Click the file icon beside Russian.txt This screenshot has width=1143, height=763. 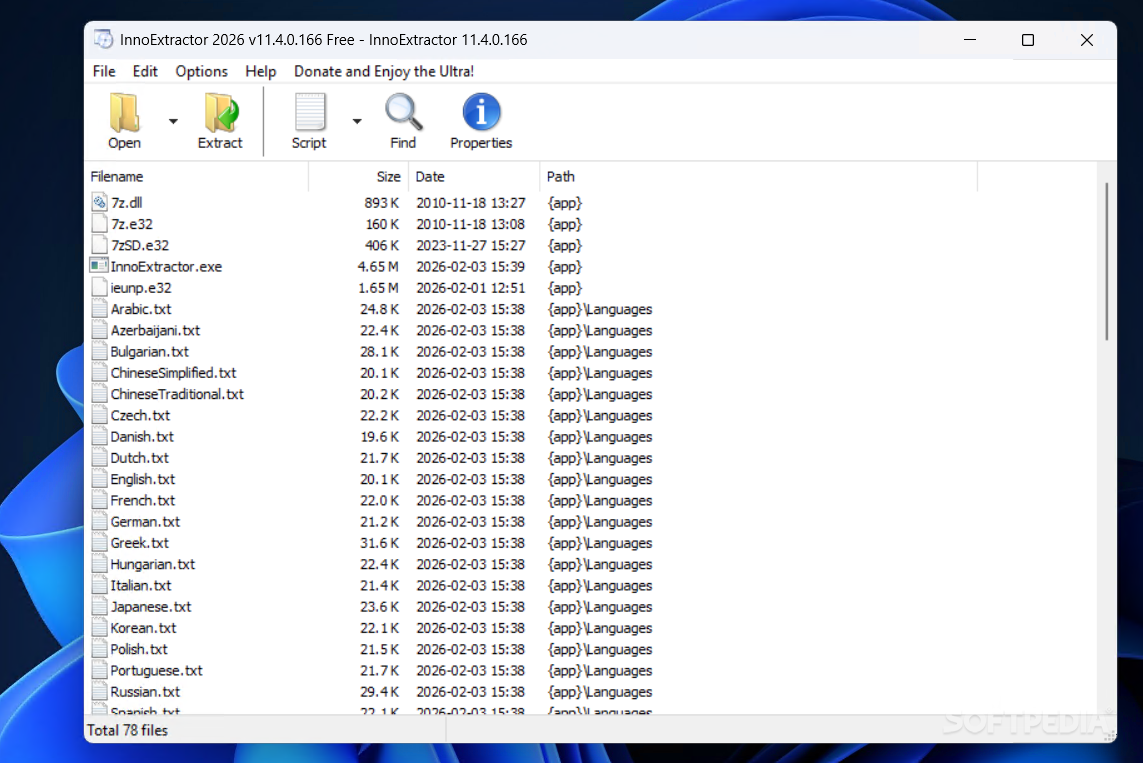pos(99,692)
